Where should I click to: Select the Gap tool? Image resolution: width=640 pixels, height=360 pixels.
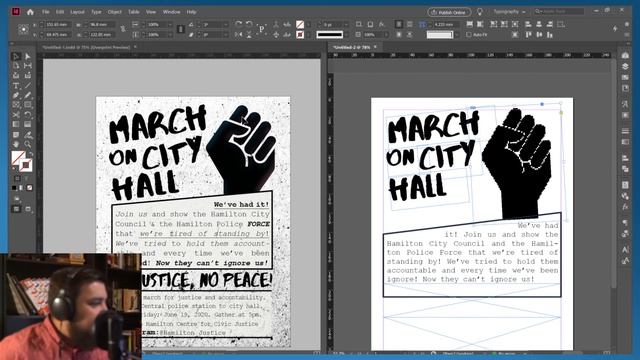coord(27,66)
